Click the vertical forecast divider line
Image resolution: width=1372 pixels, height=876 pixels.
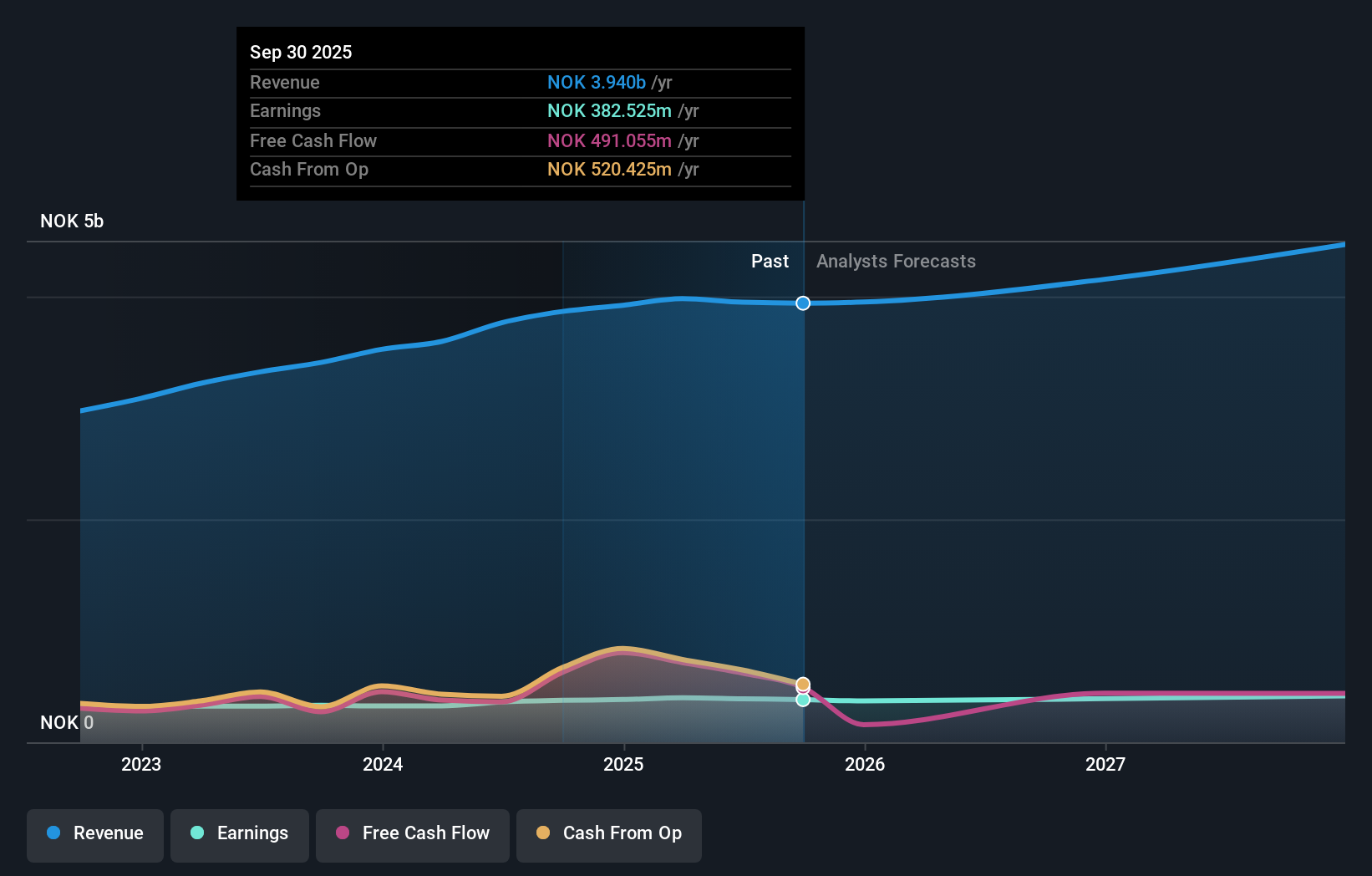[802, 502]
